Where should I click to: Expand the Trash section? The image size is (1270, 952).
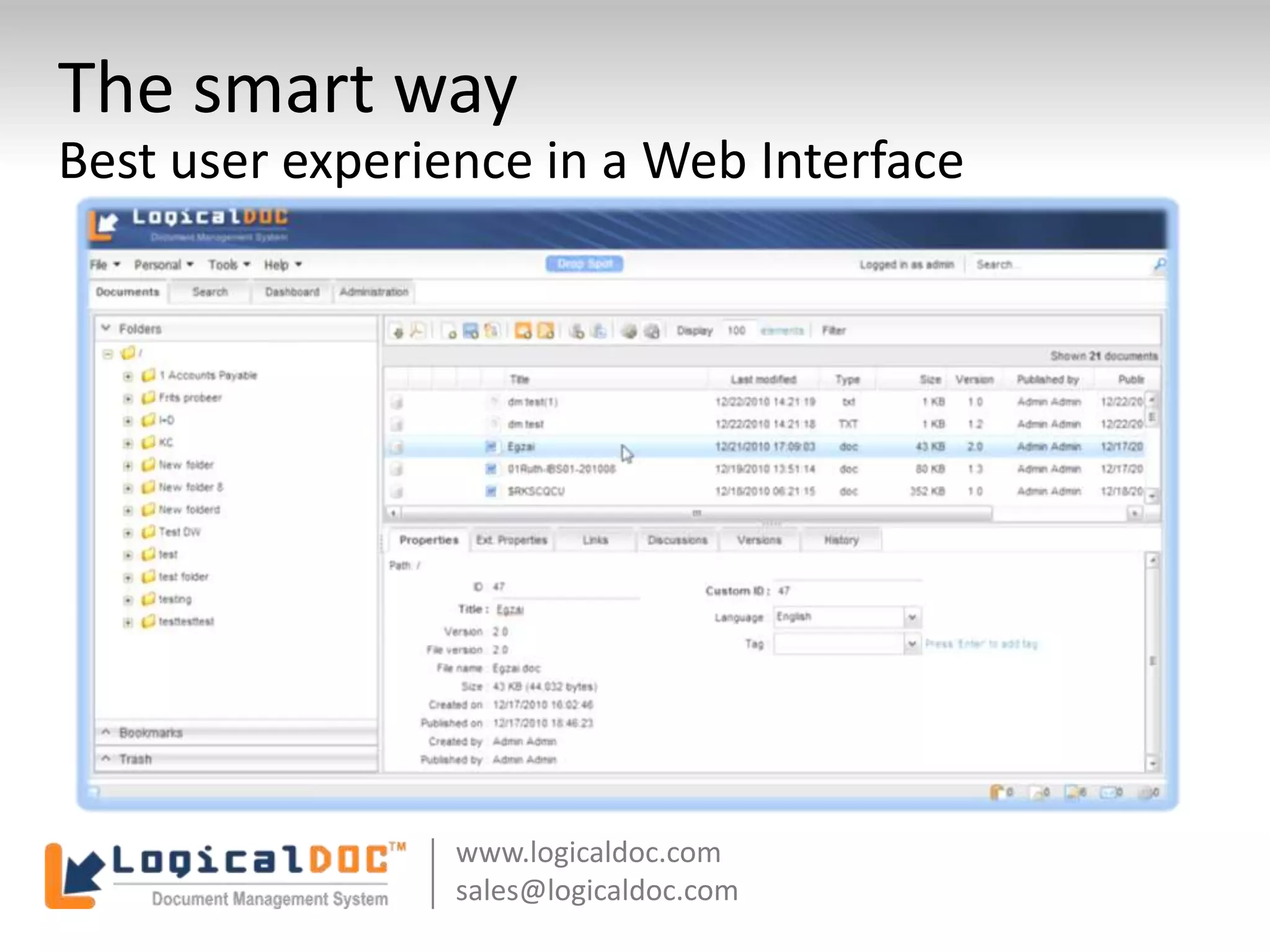pyautogui.click(x=236, y=759)
